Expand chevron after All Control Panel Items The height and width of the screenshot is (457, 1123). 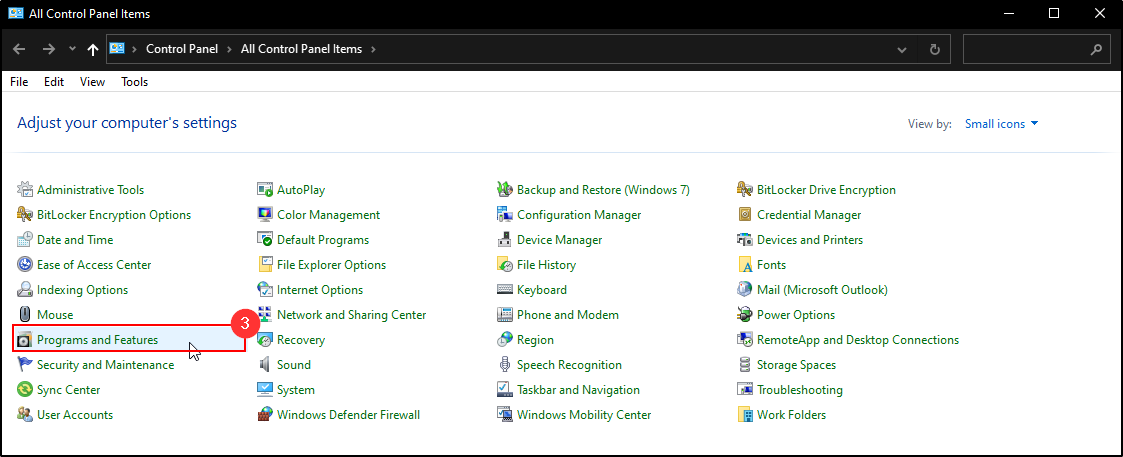[x=374, y=49]
